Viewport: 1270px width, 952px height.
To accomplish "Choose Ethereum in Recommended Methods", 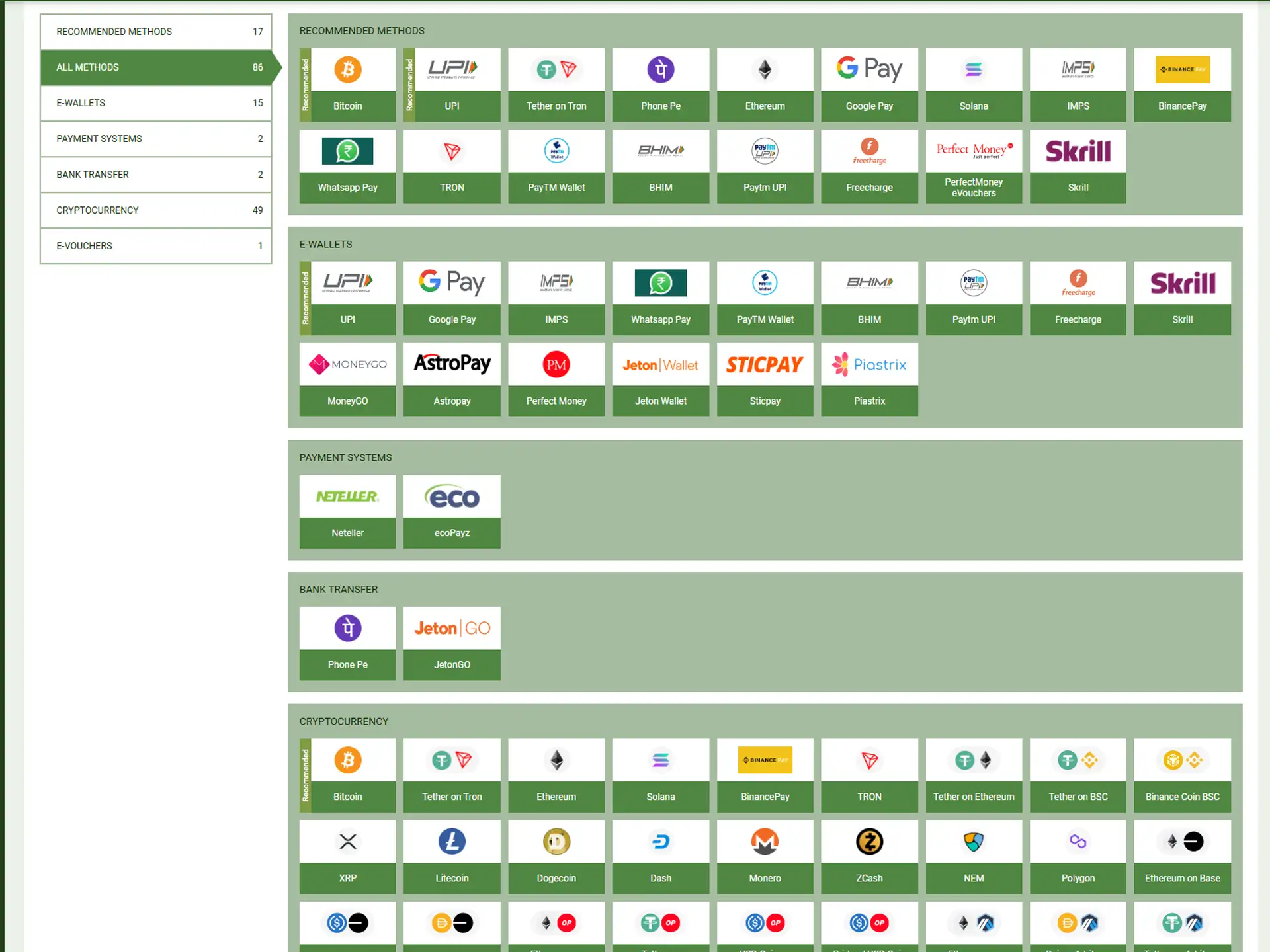I will pos(765,85).
